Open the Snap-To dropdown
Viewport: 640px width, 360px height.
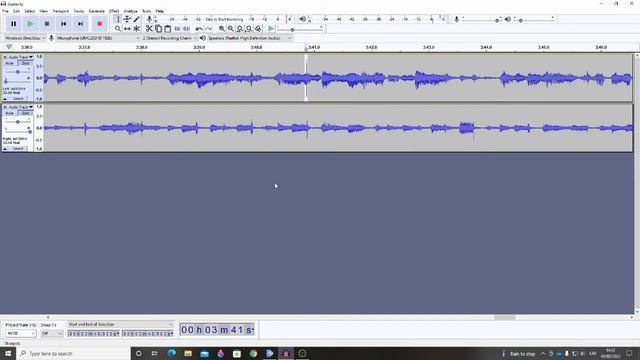52,333
